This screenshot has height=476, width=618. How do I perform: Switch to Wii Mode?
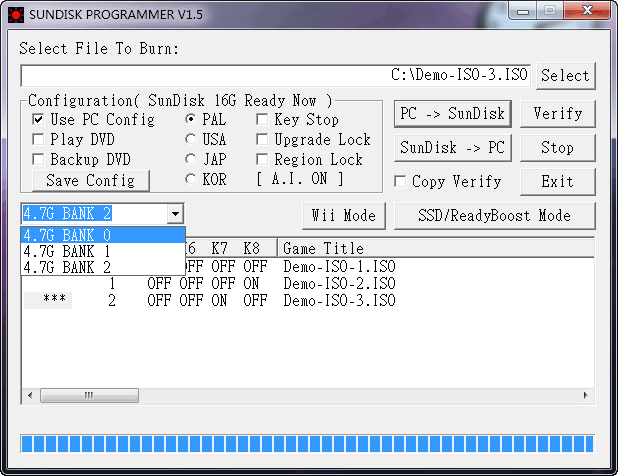click(344, 216)
